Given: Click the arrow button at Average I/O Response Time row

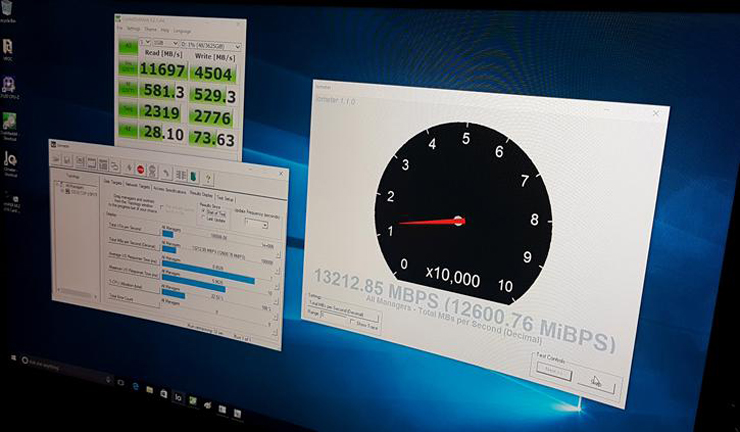Looking at the screenshot, I should pos(277,286).
